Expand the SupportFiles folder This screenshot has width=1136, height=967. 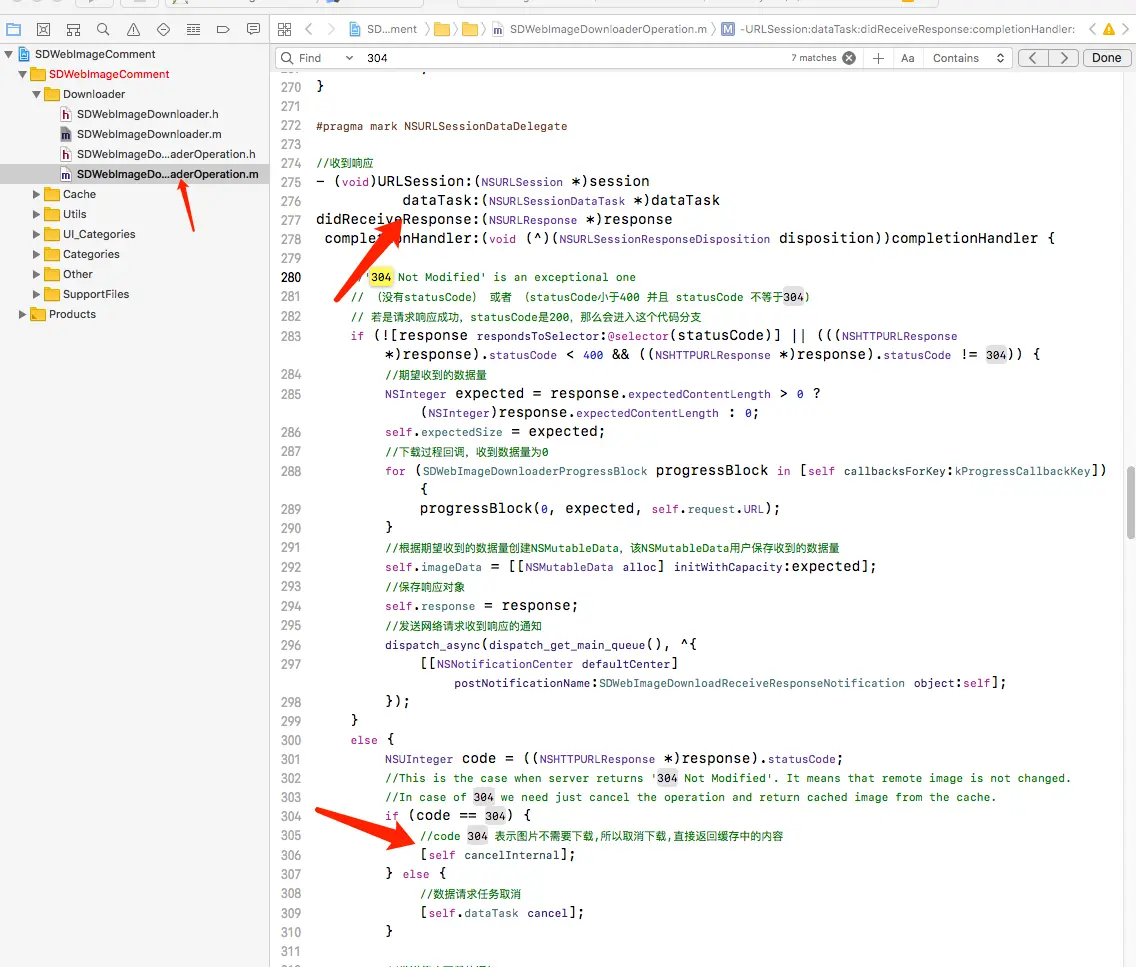pyautogui.click(x=36, y=295)
